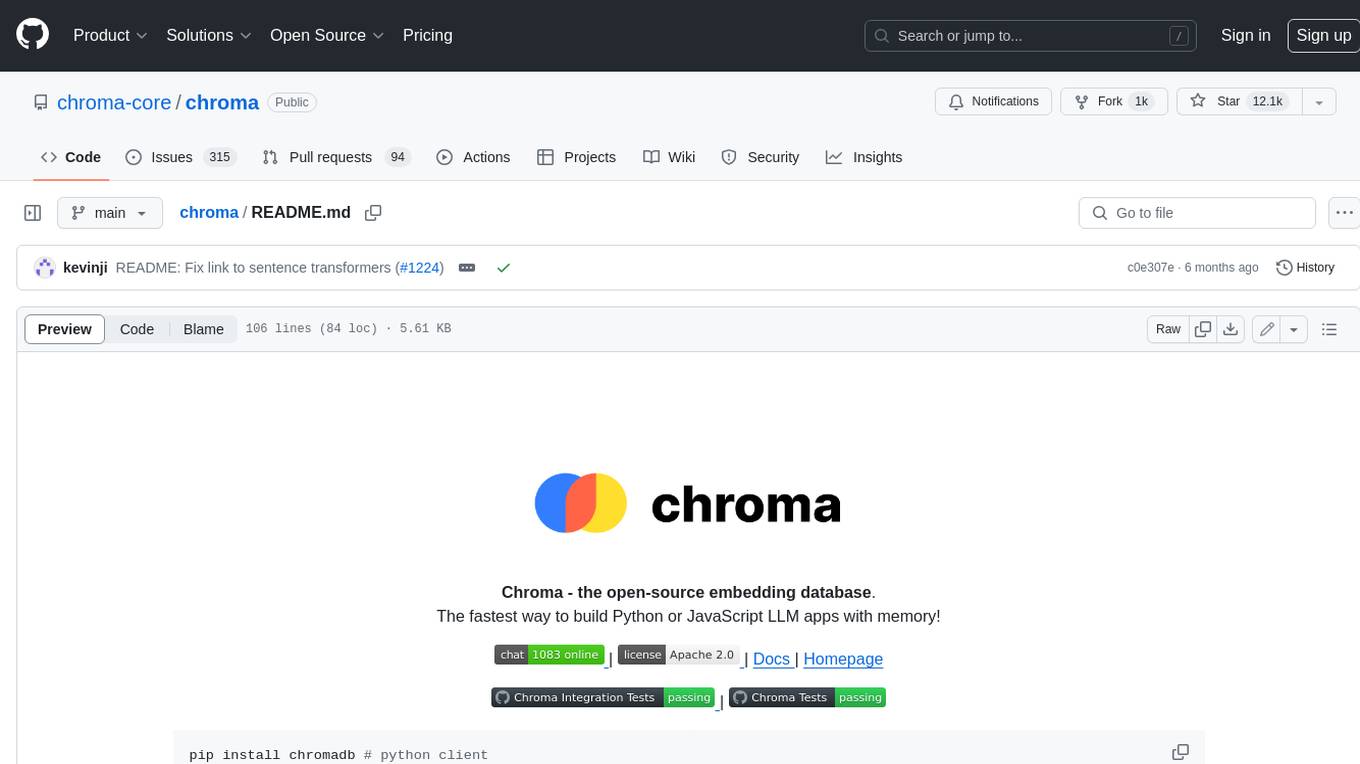Switch to the Actions tab
The image size is (1360, 764).
point(474,157)
